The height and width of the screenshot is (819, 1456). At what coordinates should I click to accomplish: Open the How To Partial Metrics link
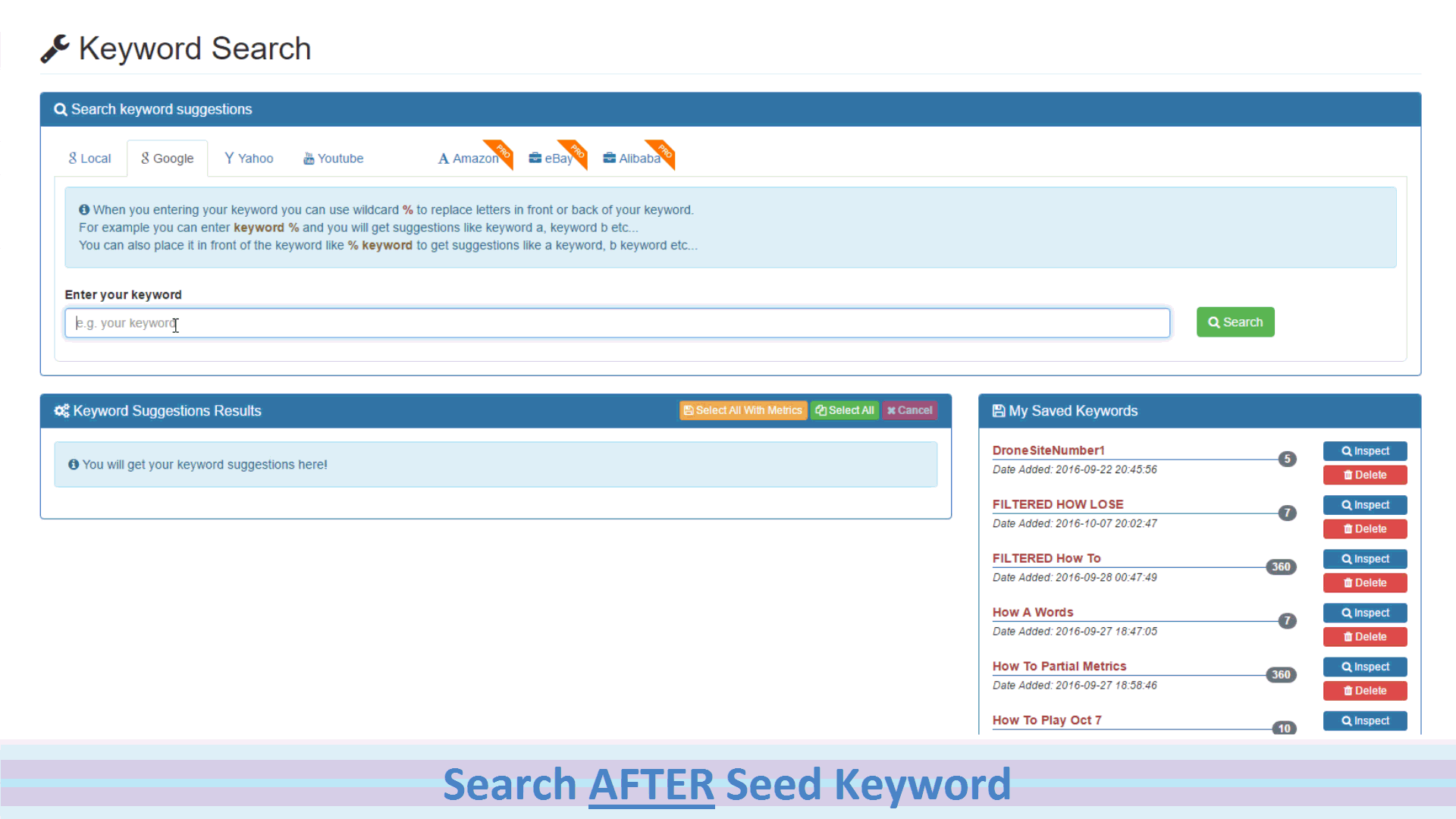[x=1059, y=666]
